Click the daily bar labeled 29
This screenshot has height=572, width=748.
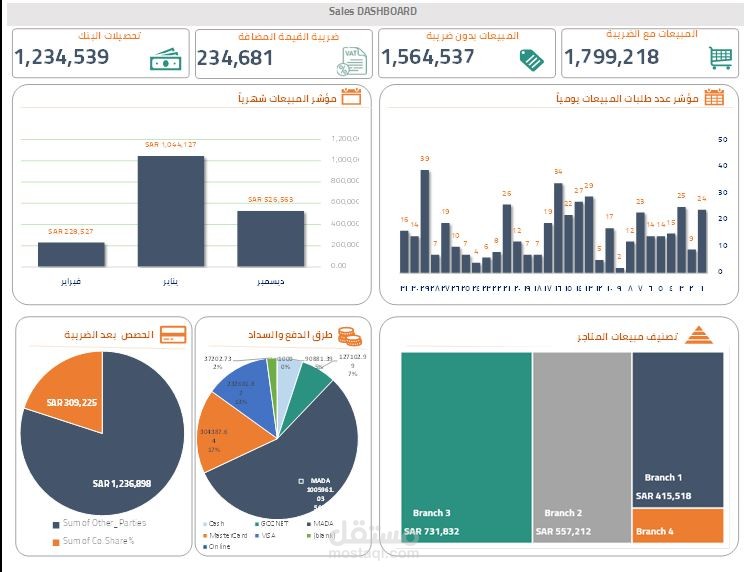[x=589, y=235]
